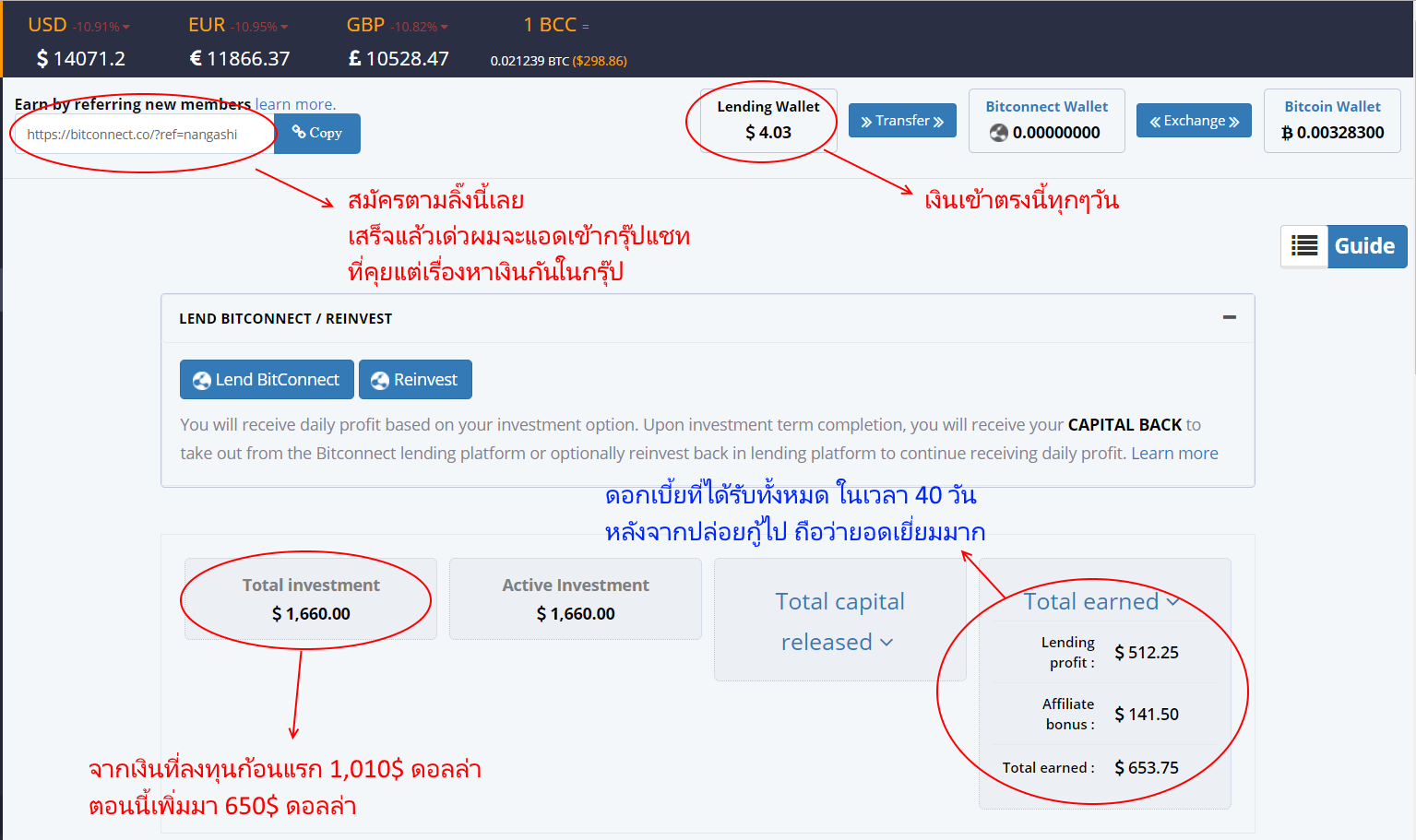
Task: Click the 'LEND BITCONNECT / REINVEST' panel title
Action: 285,318
